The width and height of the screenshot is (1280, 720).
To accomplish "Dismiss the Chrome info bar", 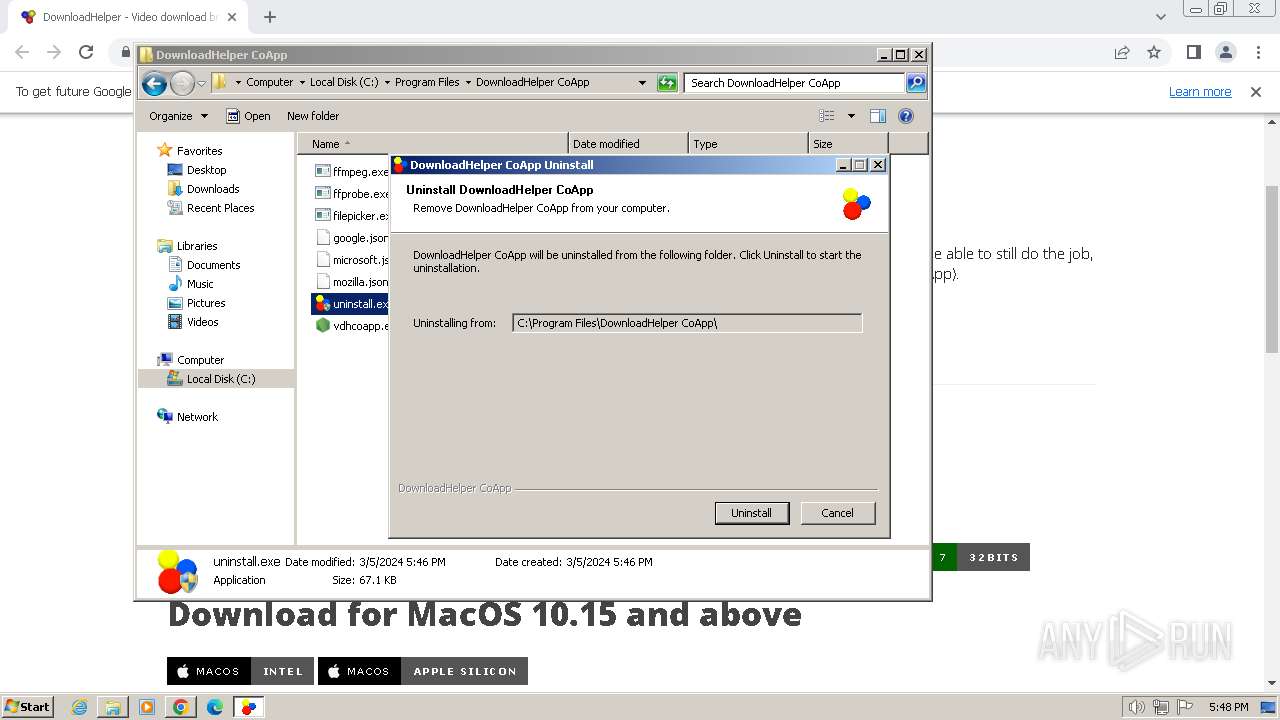I will [1256, 92].
